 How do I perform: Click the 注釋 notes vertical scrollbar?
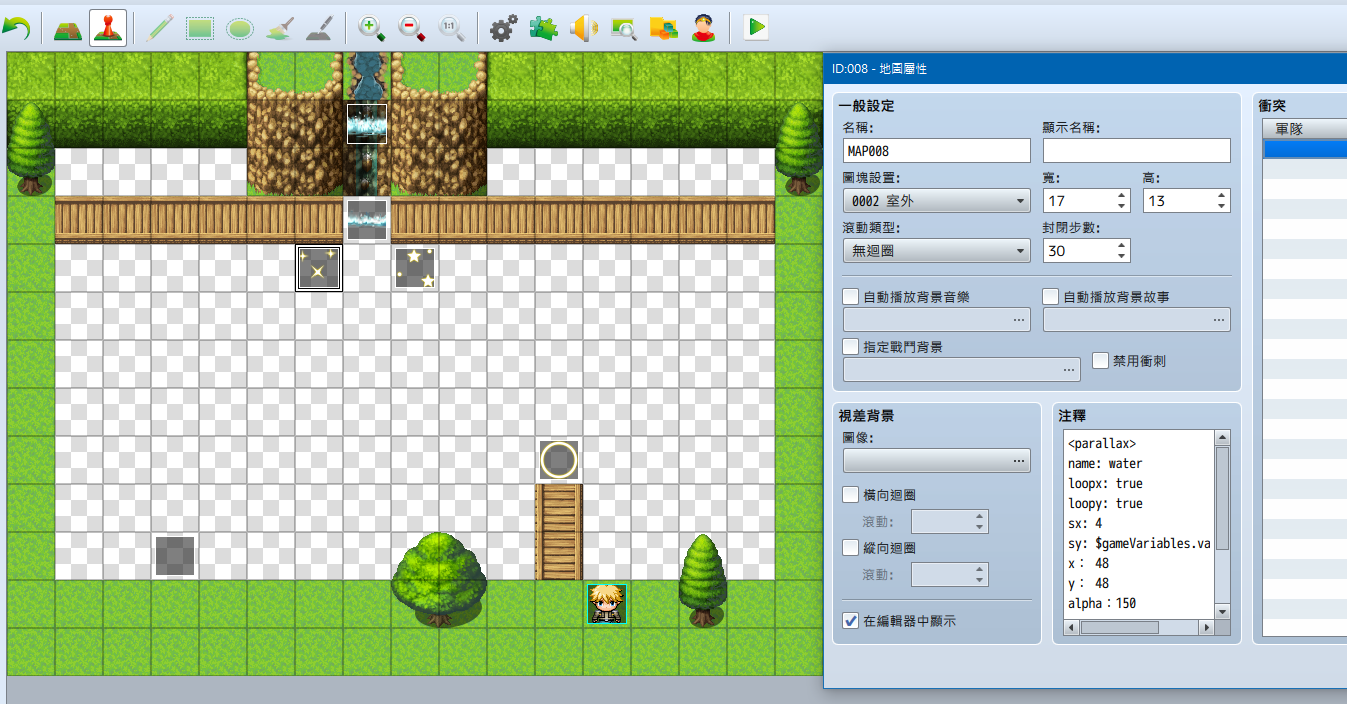(x=1222, y=525)
